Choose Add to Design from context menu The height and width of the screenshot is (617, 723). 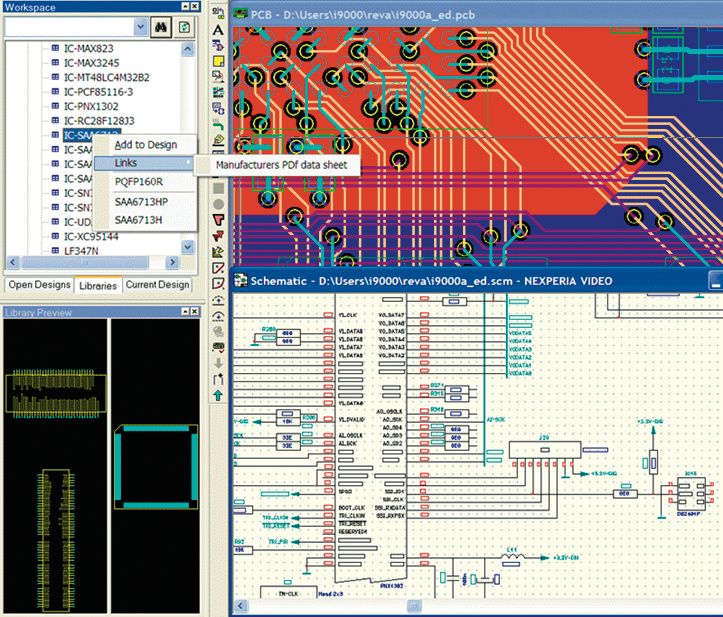(x=145, y=145)
